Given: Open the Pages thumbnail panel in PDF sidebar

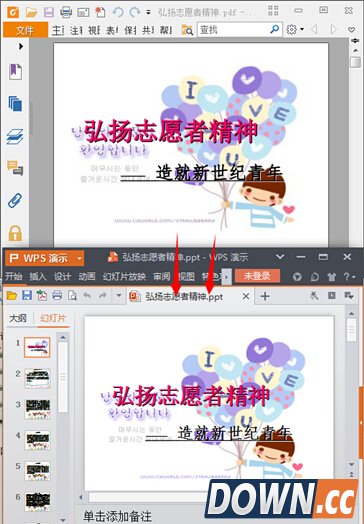Looking at the screenshot, I should tap(15, 104).
